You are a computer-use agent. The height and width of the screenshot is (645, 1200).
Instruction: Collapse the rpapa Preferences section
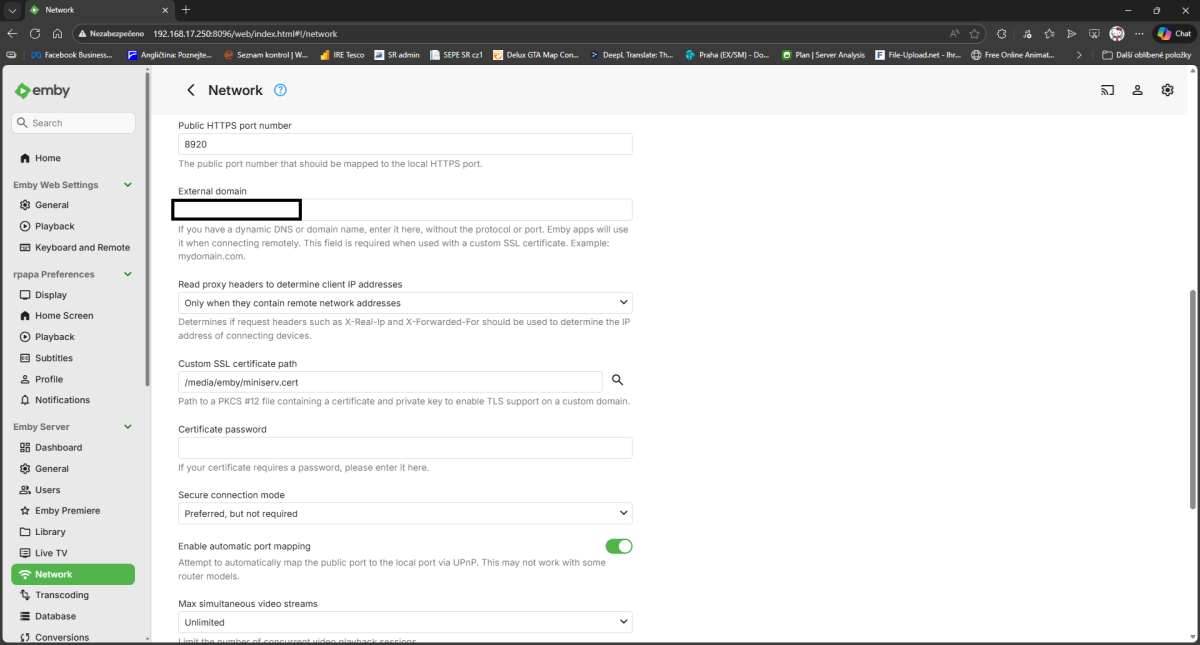click(x=127, y=273)
